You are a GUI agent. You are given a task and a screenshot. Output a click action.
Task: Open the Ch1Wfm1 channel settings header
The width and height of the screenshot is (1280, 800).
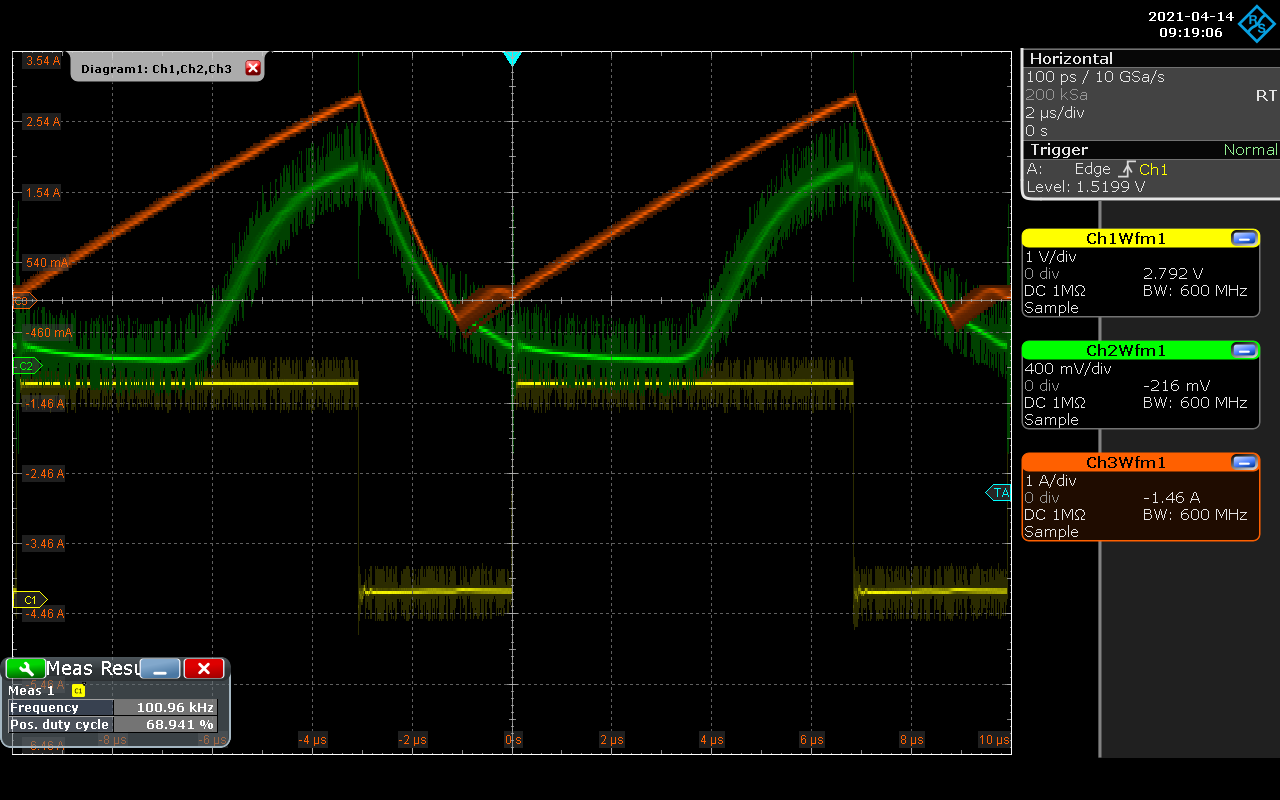(1126, 238)
